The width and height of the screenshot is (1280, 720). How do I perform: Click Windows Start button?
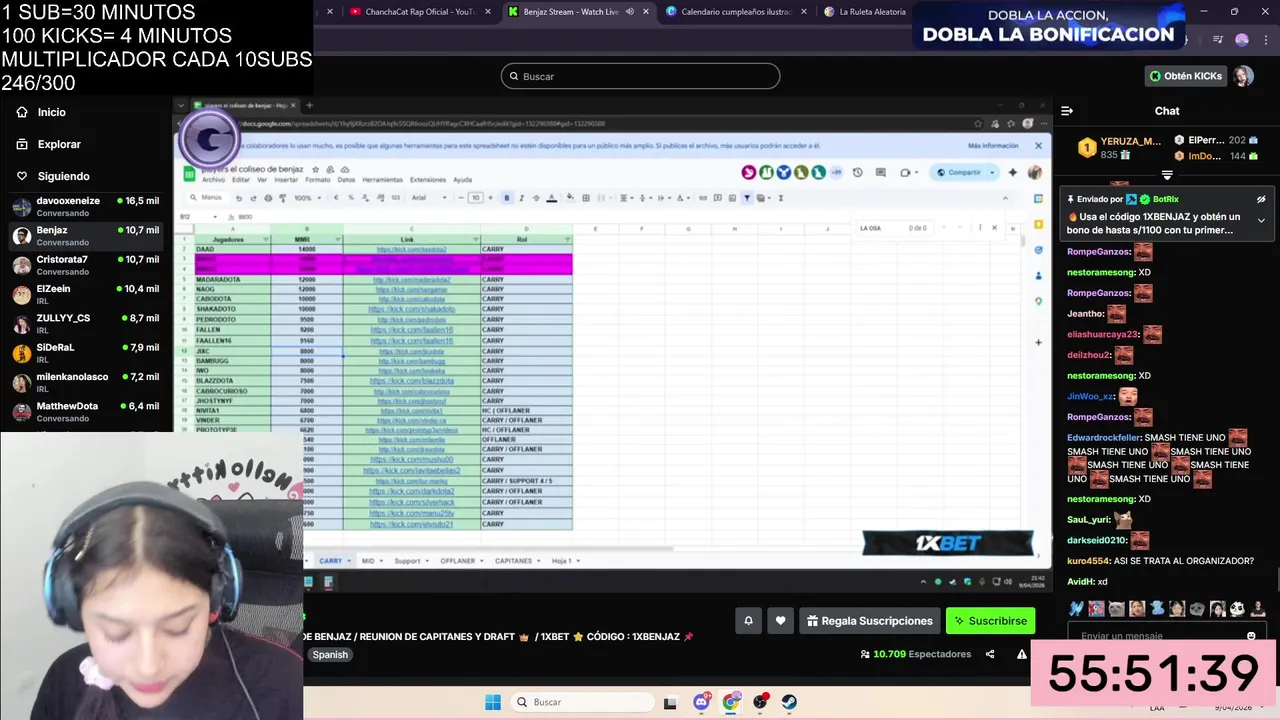pyautogui.click(x=492, y=702)
